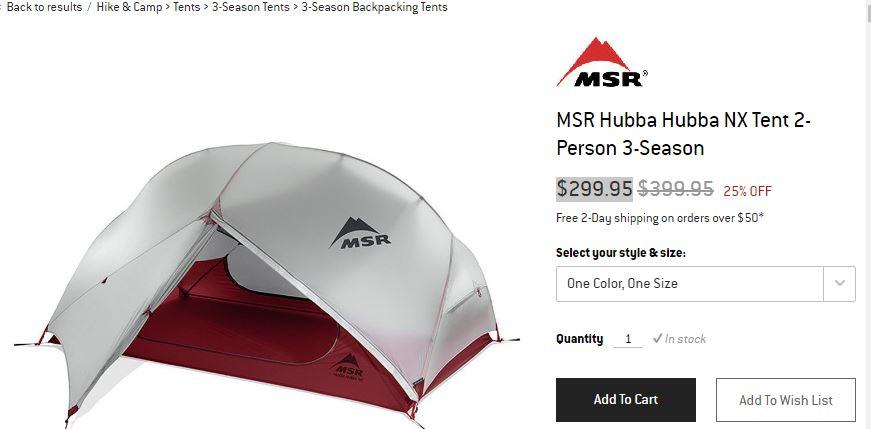Click the Free 2-Day shipping notice
This screenshot has width=871, height=429.
click(x=659, y=218)
